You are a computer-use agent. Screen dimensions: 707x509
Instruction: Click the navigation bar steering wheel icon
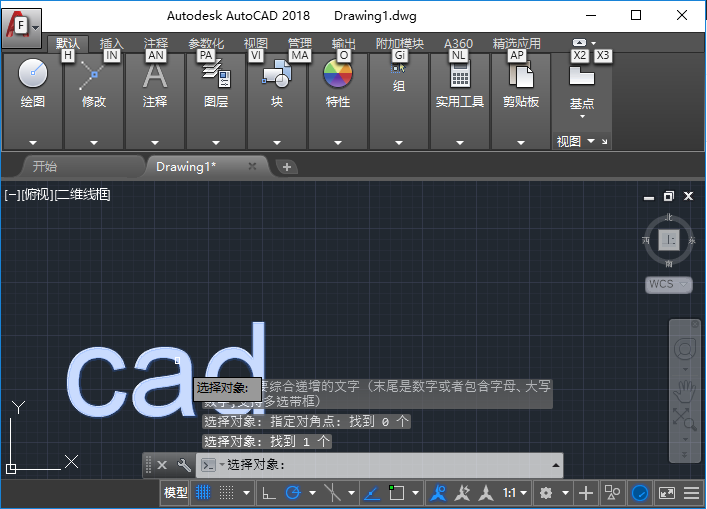pyautogui.click(x=684, y=349)
